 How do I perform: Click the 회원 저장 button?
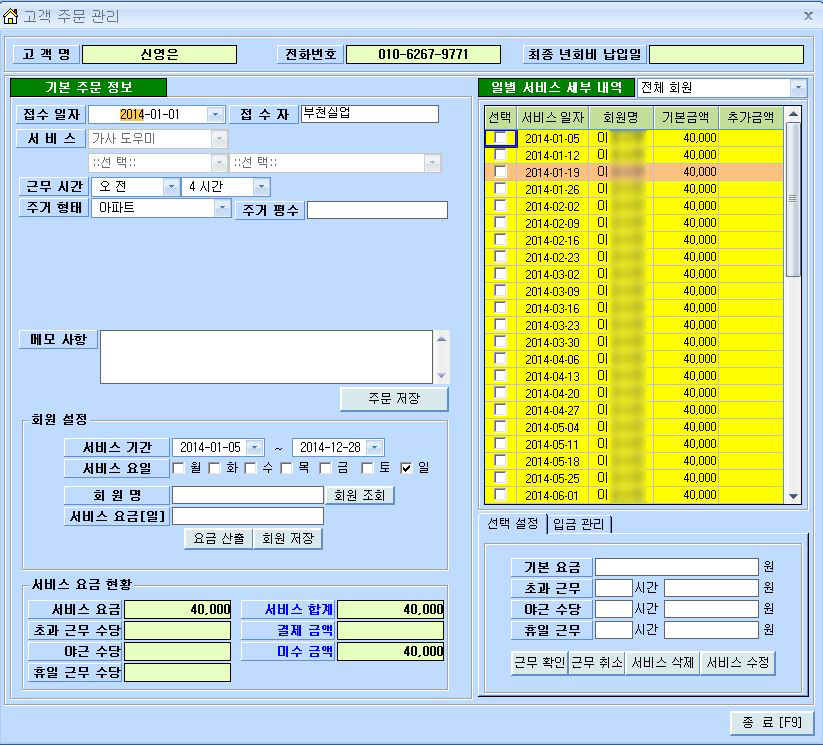coord(288,539)
